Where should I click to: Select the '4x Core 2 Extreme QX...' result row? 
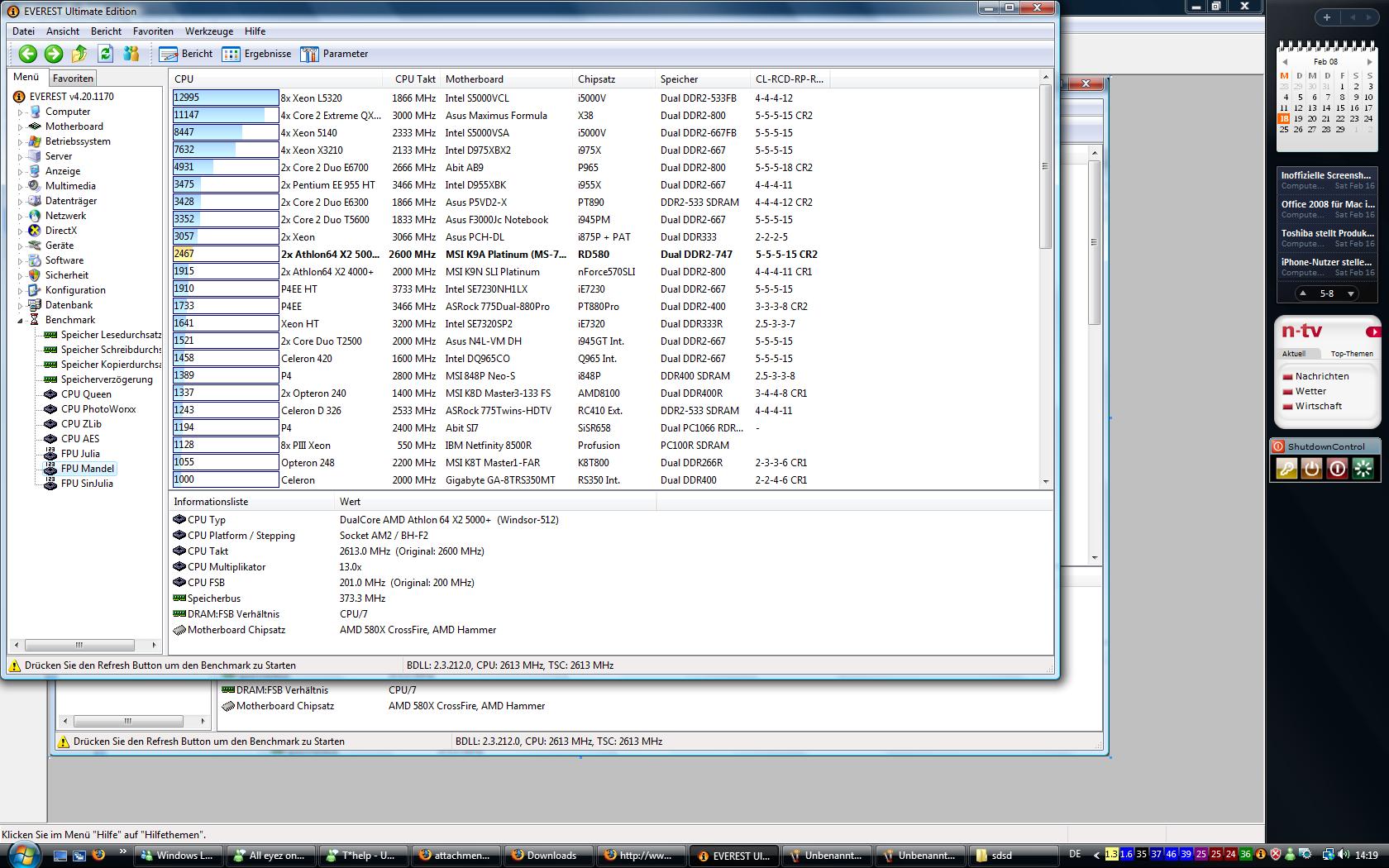[x=500, y=115]
